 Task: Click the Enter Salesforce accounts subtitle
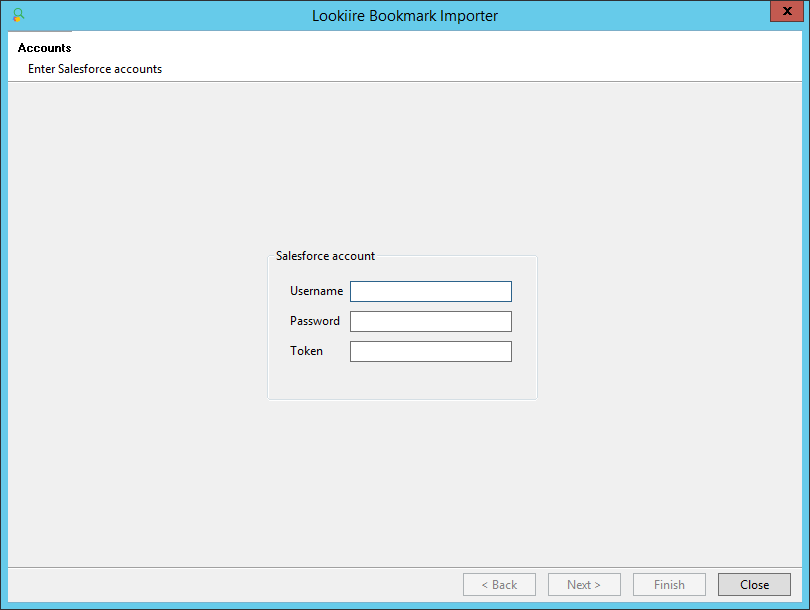(95, 69)
